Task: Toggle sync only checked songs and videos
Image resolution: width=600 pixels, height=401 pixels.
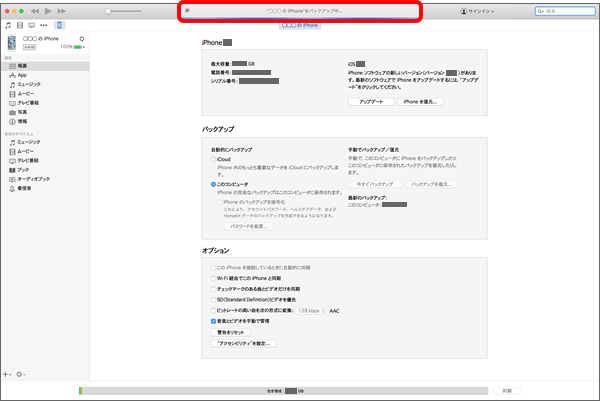Action: coord(213,289)
